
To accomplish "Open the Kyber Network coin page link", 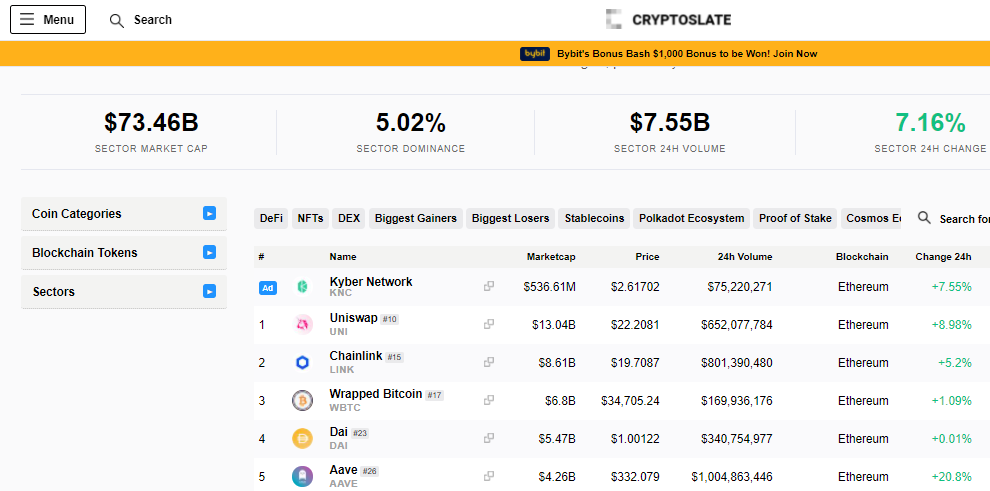I will point(371,281).
